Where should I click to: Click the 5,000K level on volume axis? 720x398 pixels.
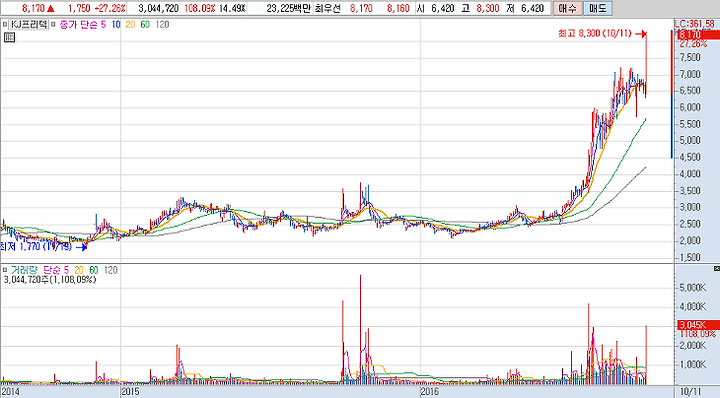(x=692, y=287)
